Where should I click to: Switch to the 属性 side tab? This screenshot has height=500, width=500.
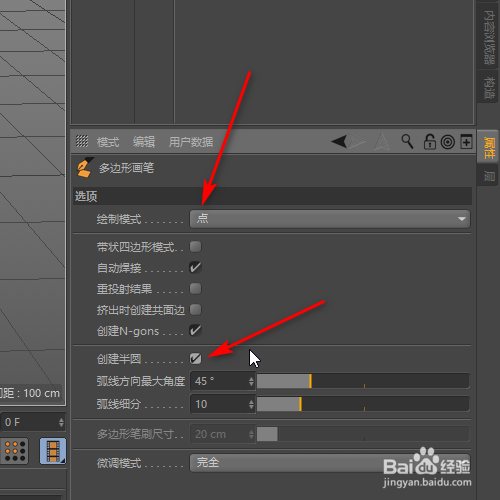[489, 147]
